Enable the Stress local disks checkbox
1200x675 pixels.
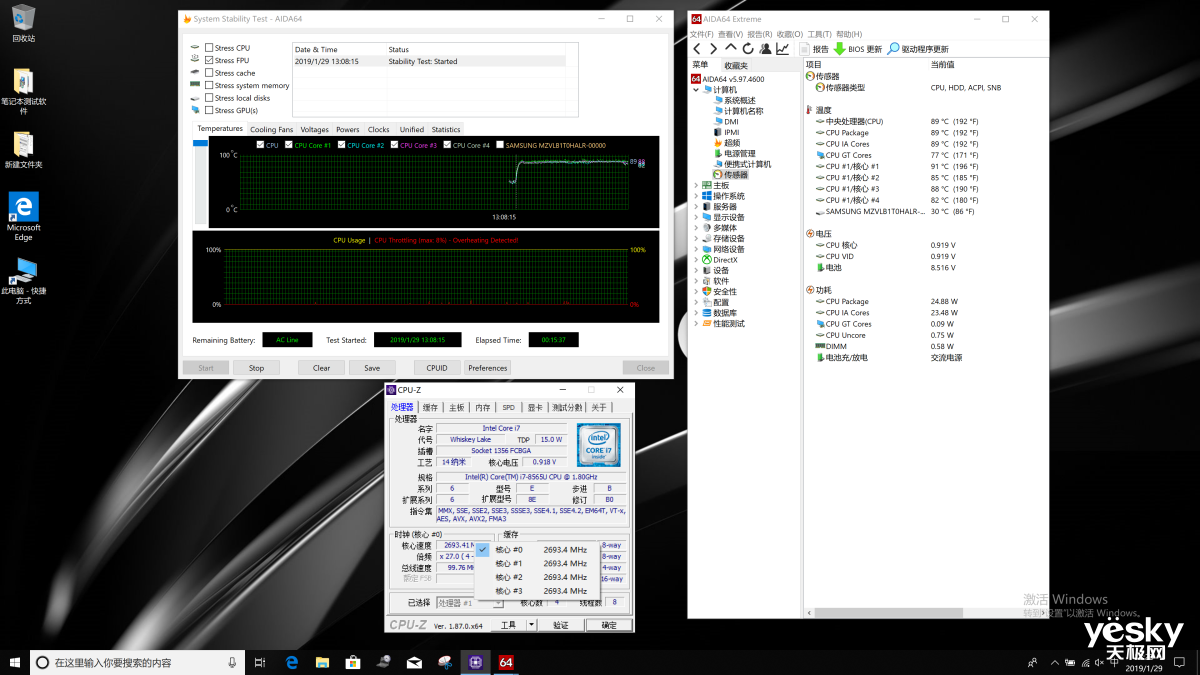coord(209,98)
